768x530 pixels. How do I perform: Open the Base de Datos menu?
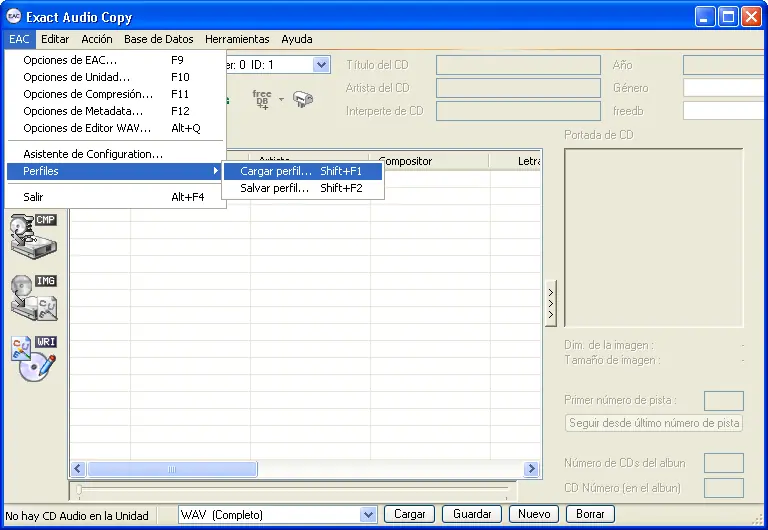pyautogui.click(x=159, y=39)
